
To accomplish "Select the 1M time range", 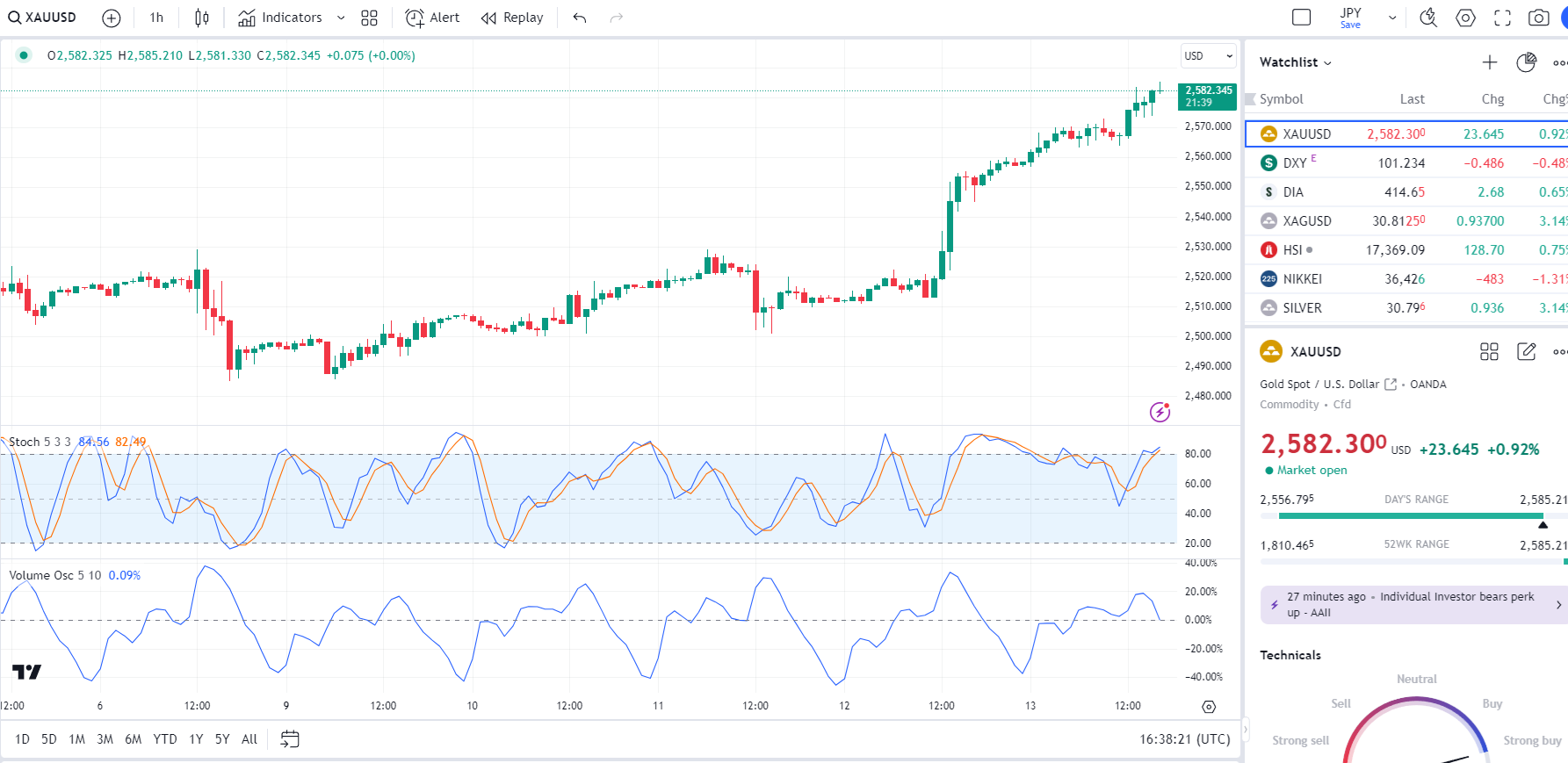I will coord(77,739).
